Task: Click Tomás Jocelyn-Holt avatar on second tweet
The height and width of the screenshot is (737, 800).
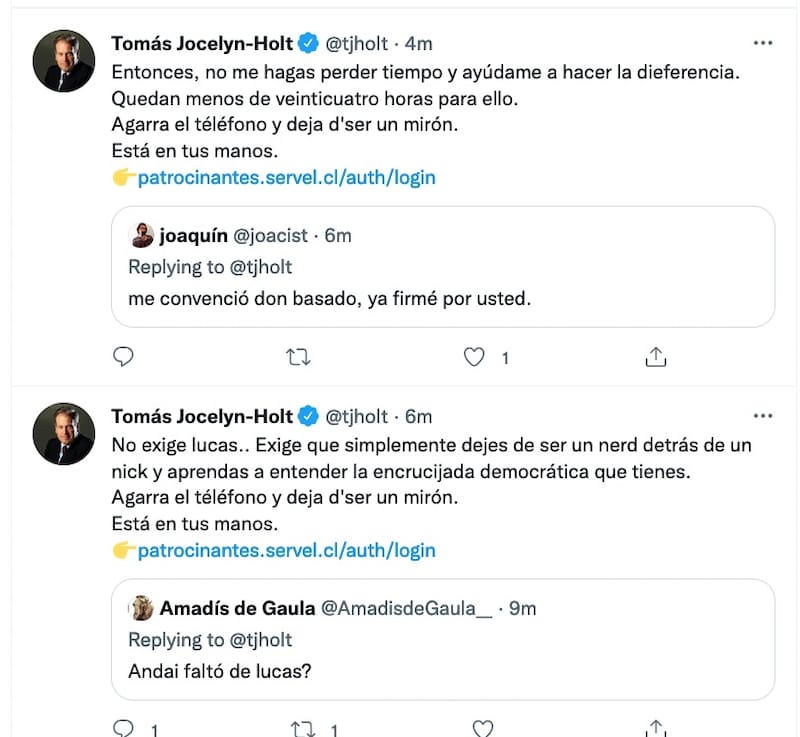Action: pos(64,433)
